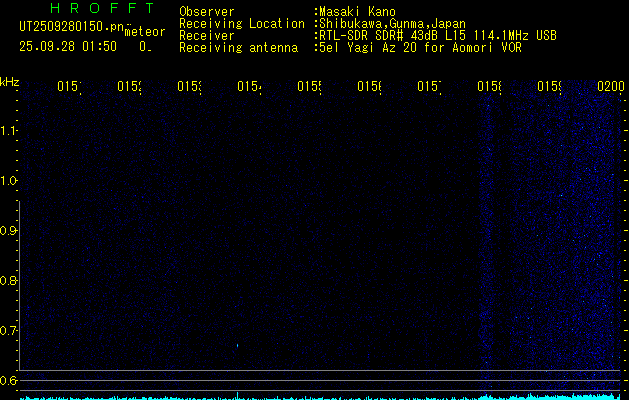
Task: Select RTL-SDR SDR# receiver details text
Action: (438, 36)
